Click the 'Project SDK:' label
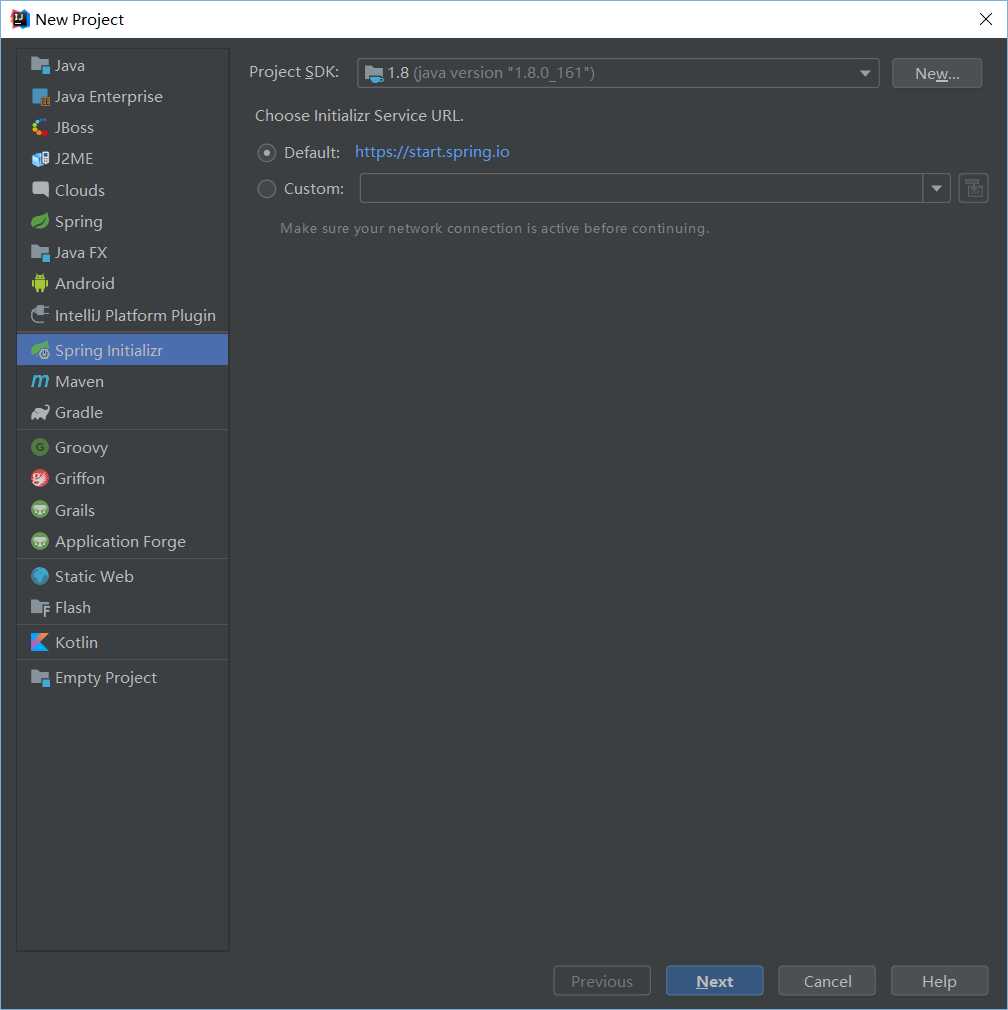 click(x=294, y=72)
